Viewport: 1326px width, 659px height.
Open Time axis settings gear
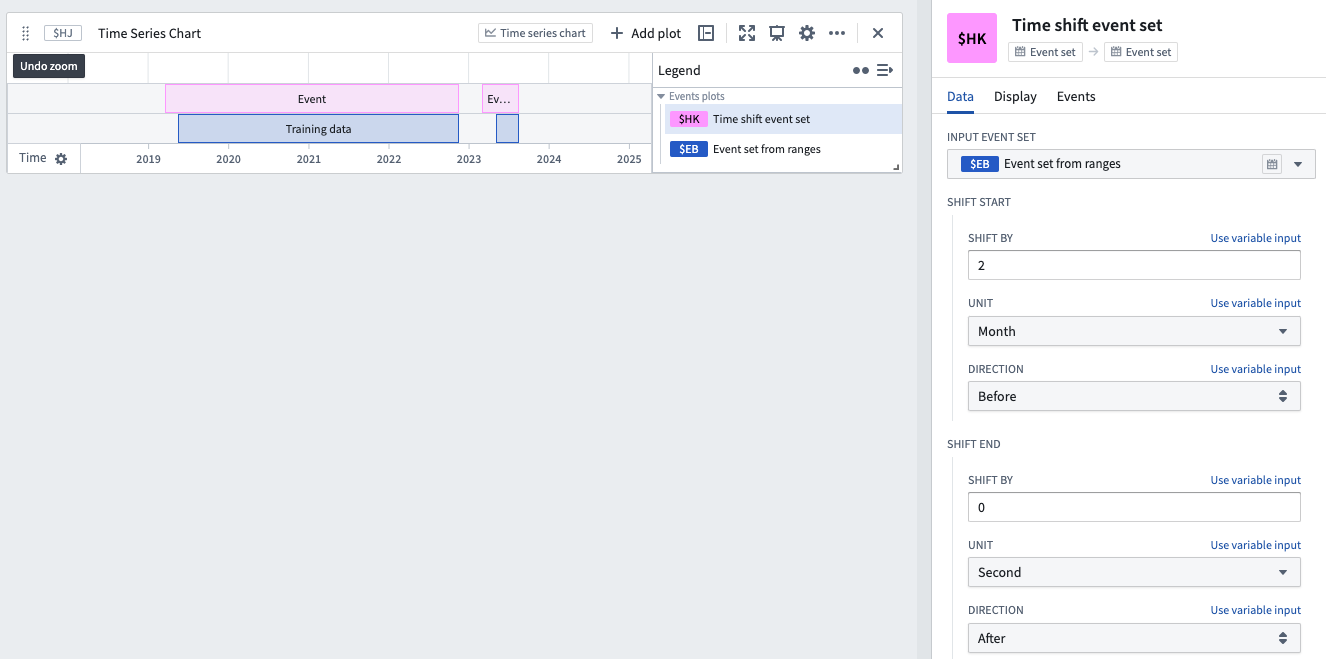61,159
